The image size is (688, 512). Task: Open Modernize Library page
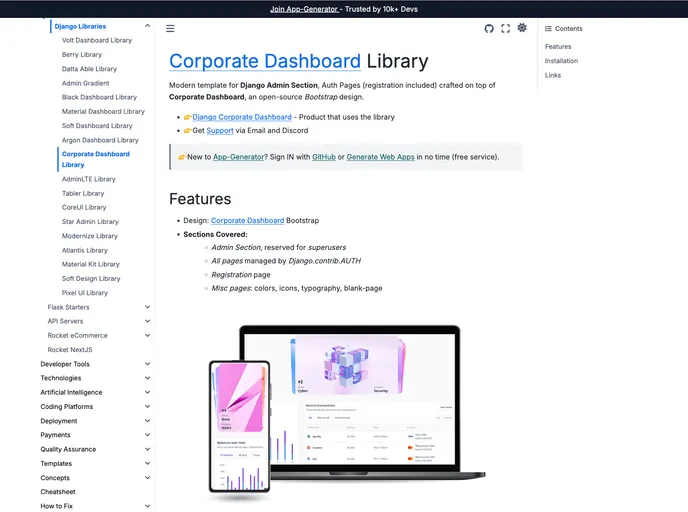(x=90, y=236)
